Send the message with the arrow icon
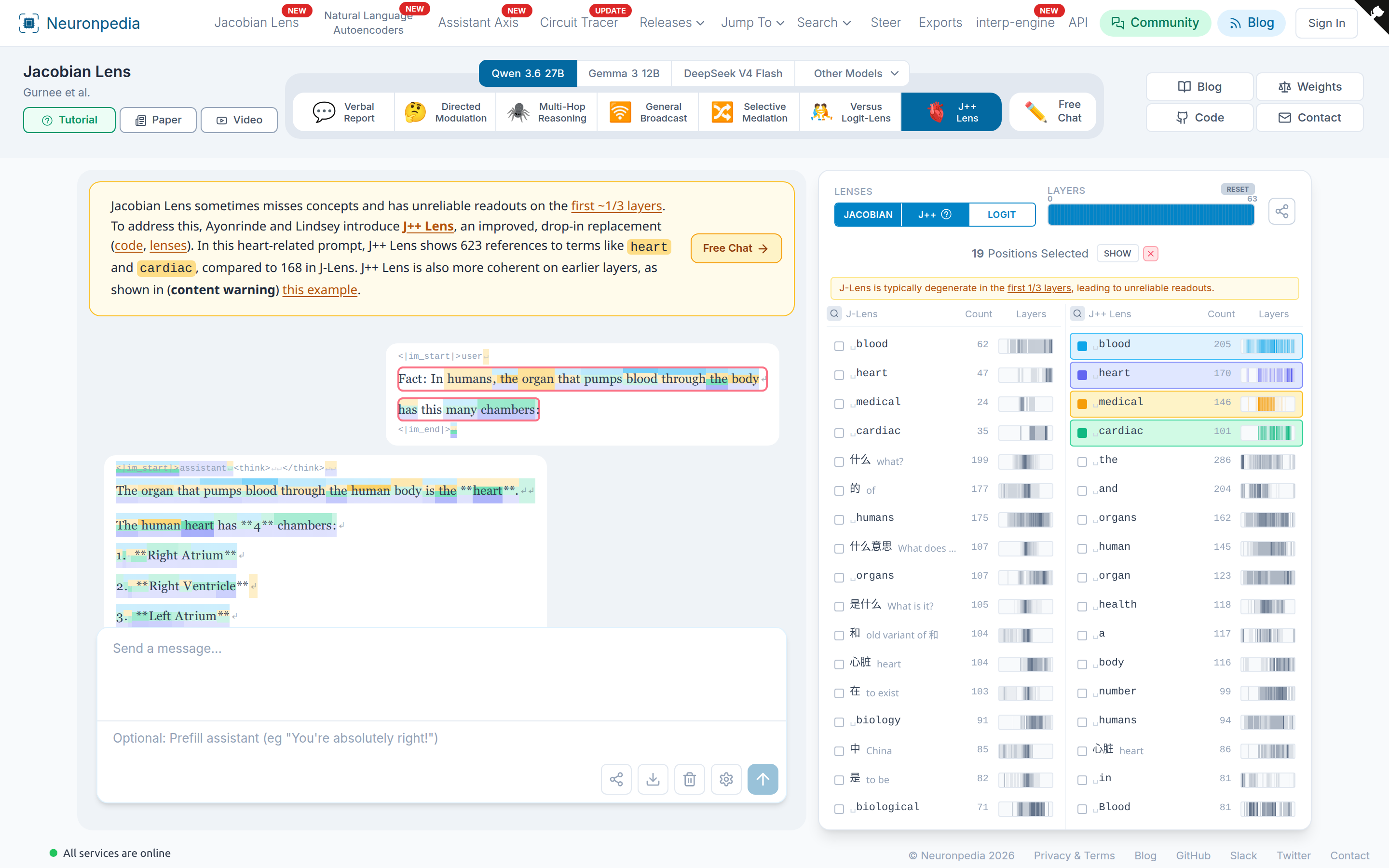Viewport: 1389px width, 868px height. (763, 779)
